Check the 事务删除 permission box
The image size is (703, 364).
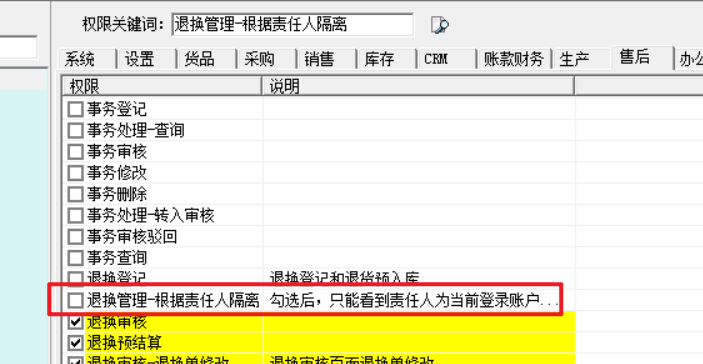[75, 194]
